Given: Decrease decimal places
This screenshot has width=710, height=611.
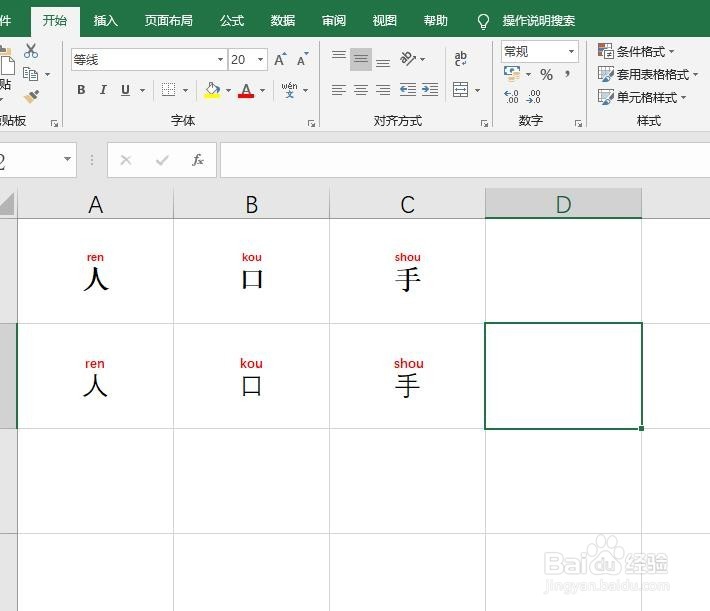Looking at the screenshot, I should click(533, 96).
